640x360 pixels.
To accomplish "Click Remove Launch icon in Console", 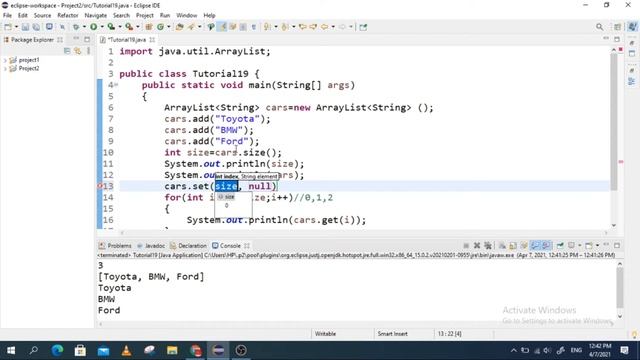I will pos(477,245).
